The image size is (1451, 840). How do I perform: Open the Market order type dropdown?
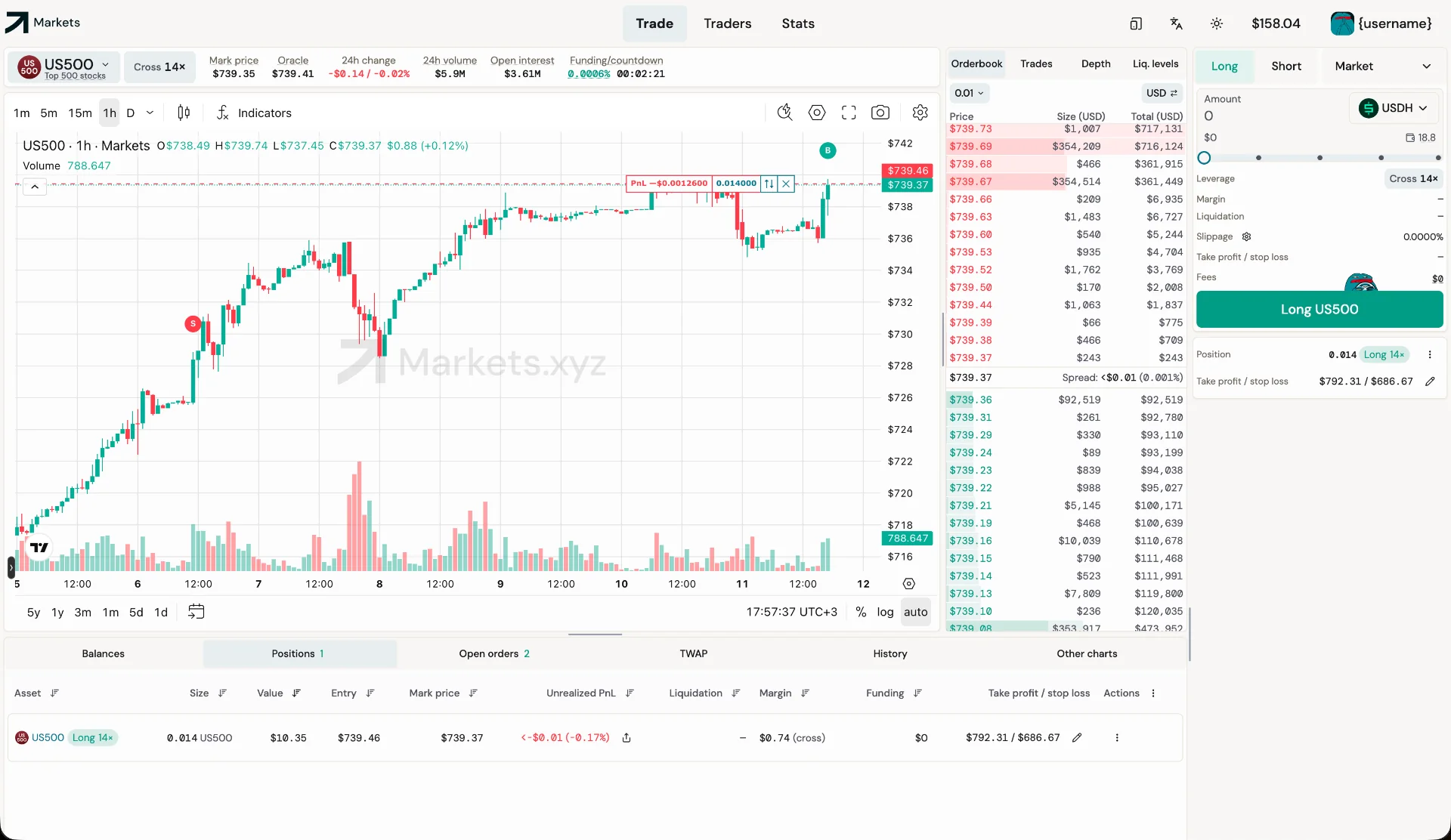[1382, 66]
